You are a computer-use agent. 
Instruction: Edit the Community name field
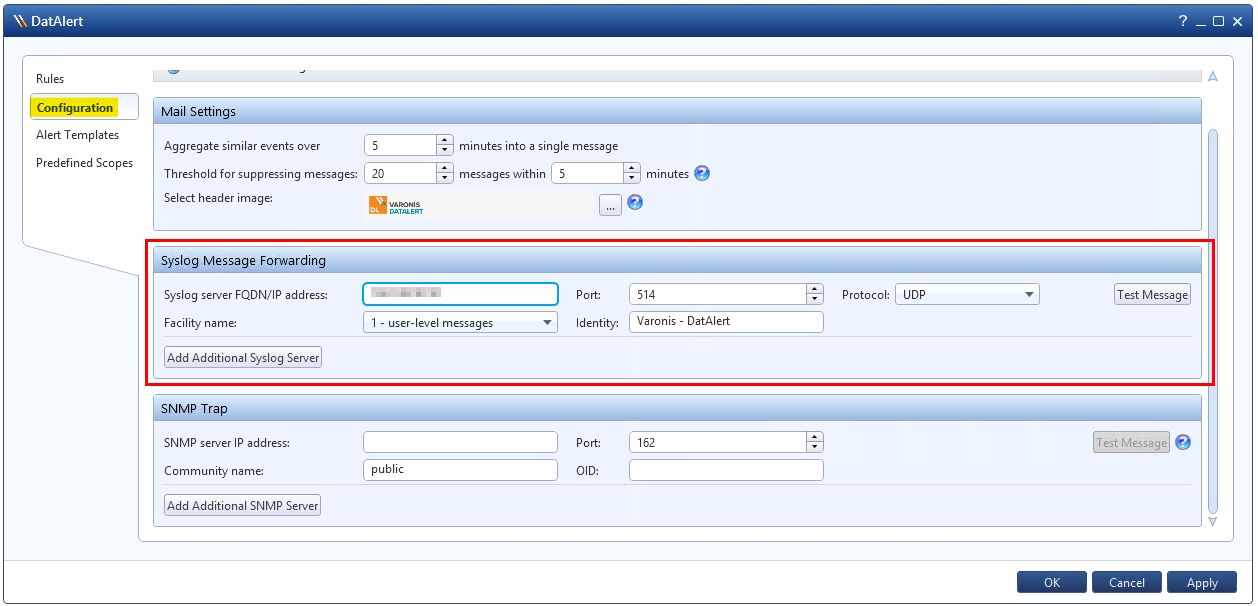(460, 470)
